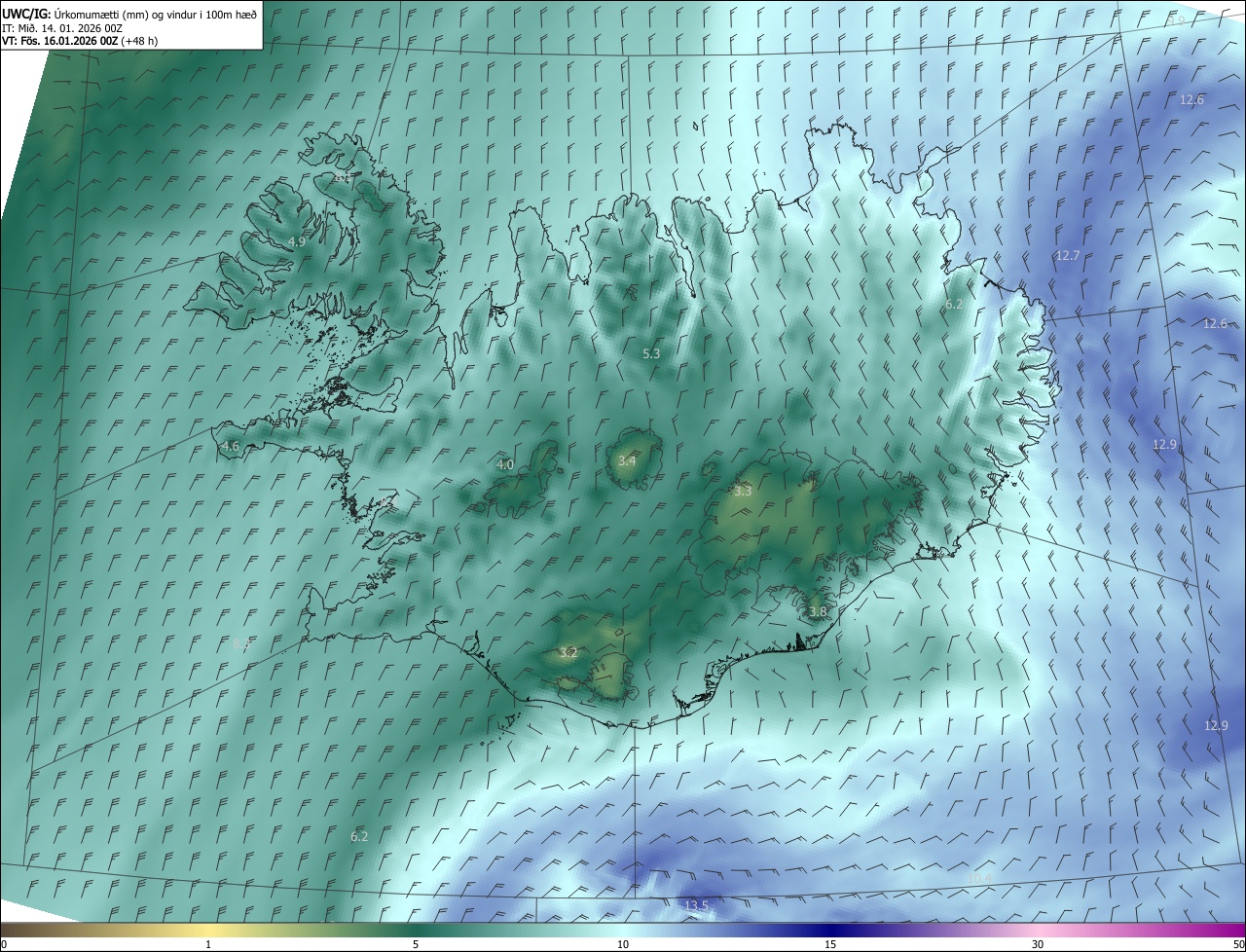Click the colorbar tick label 50

(1238, 945)
